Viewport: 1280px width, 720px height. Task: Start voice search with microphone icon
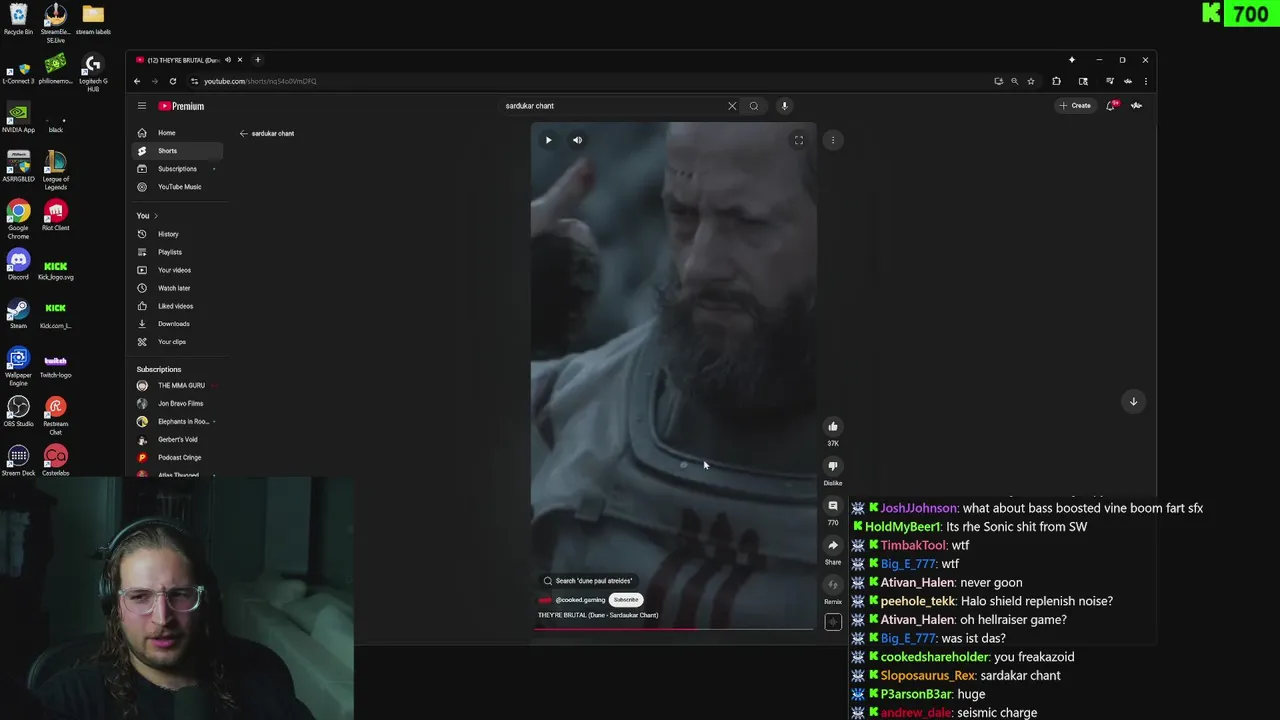785,106
